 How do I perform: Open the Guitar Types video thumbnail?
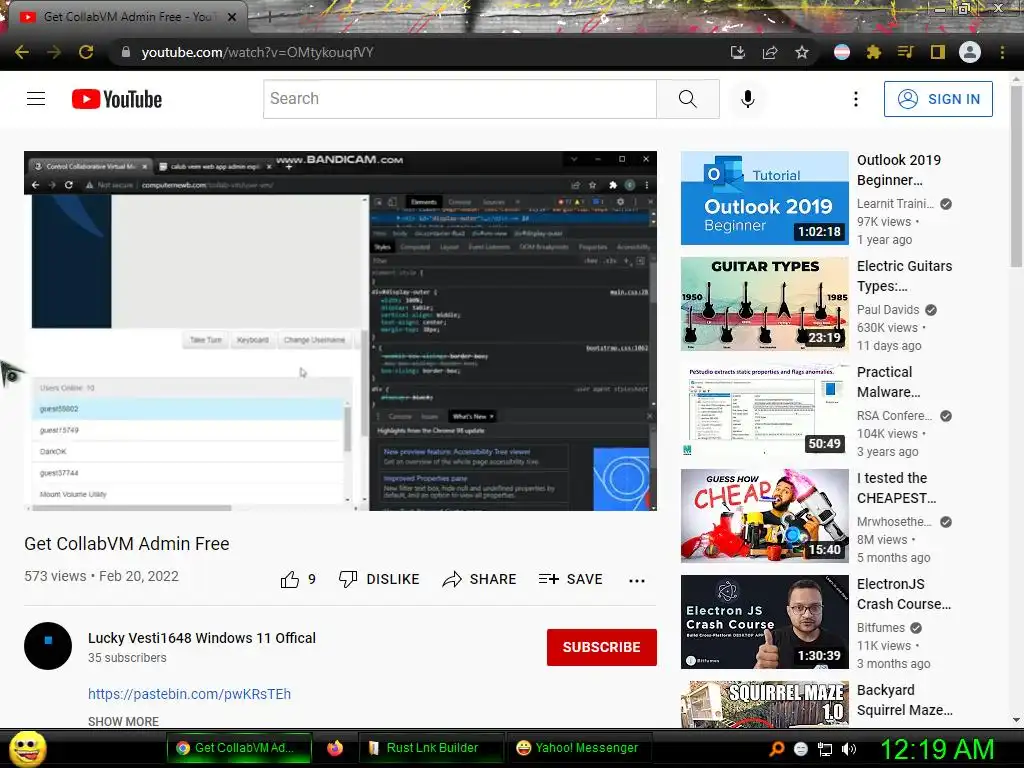point(764,304)
